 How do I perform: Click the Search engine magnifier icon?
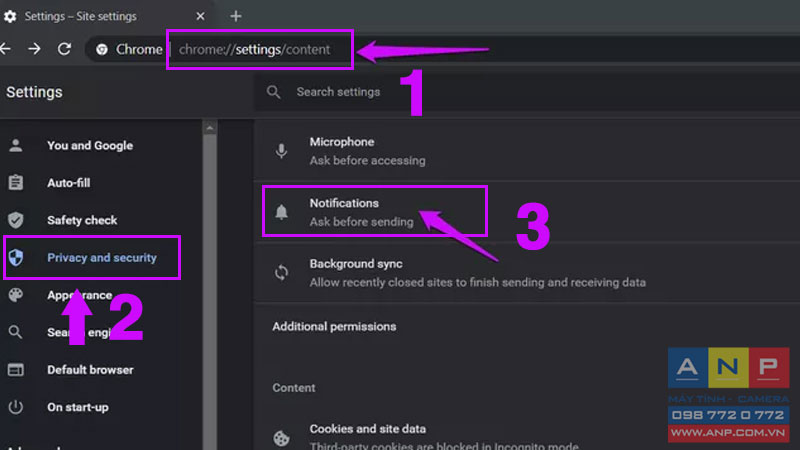(15, 332)
